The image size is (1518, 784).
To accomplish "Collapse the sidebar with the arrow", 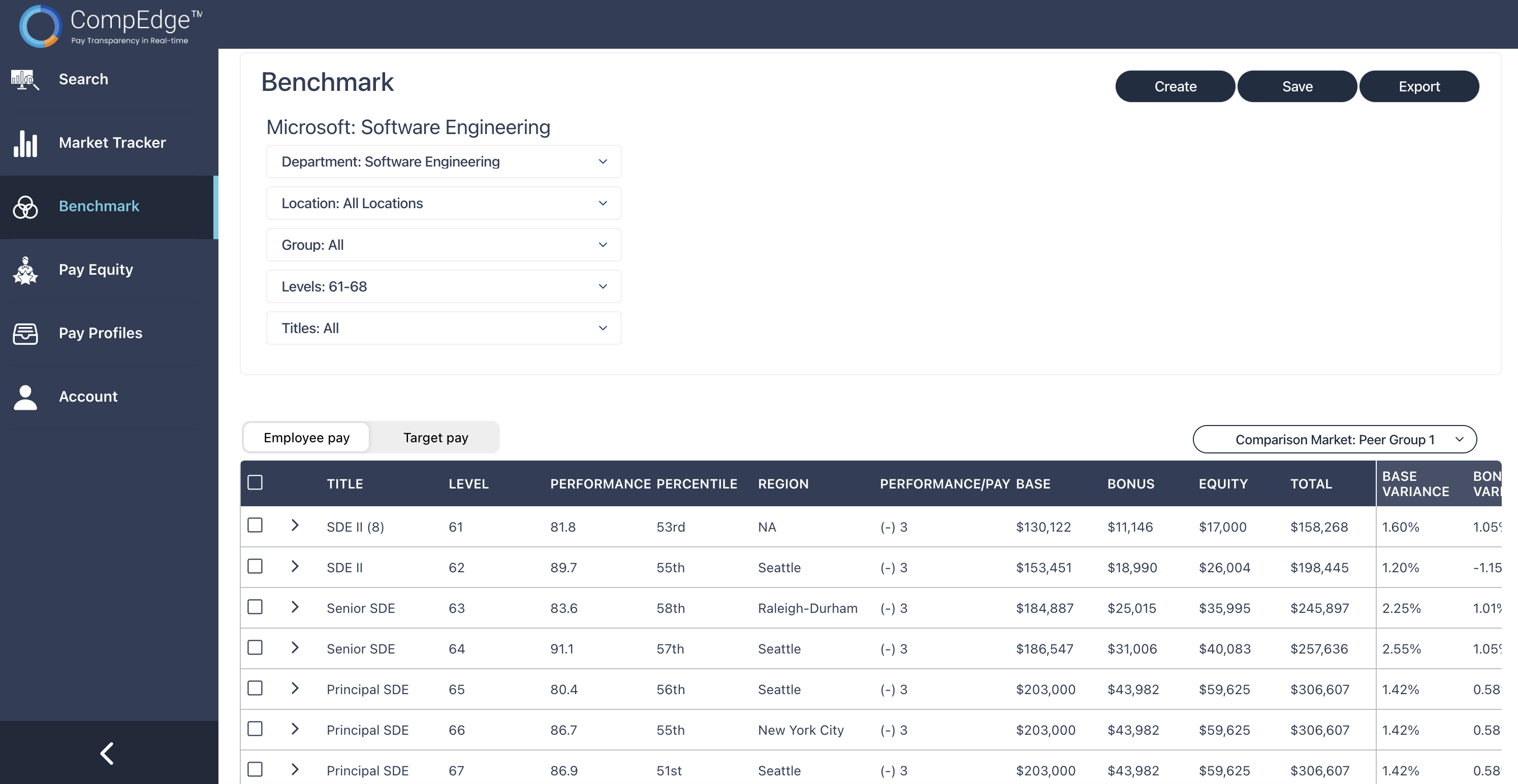I will (107, 754).
